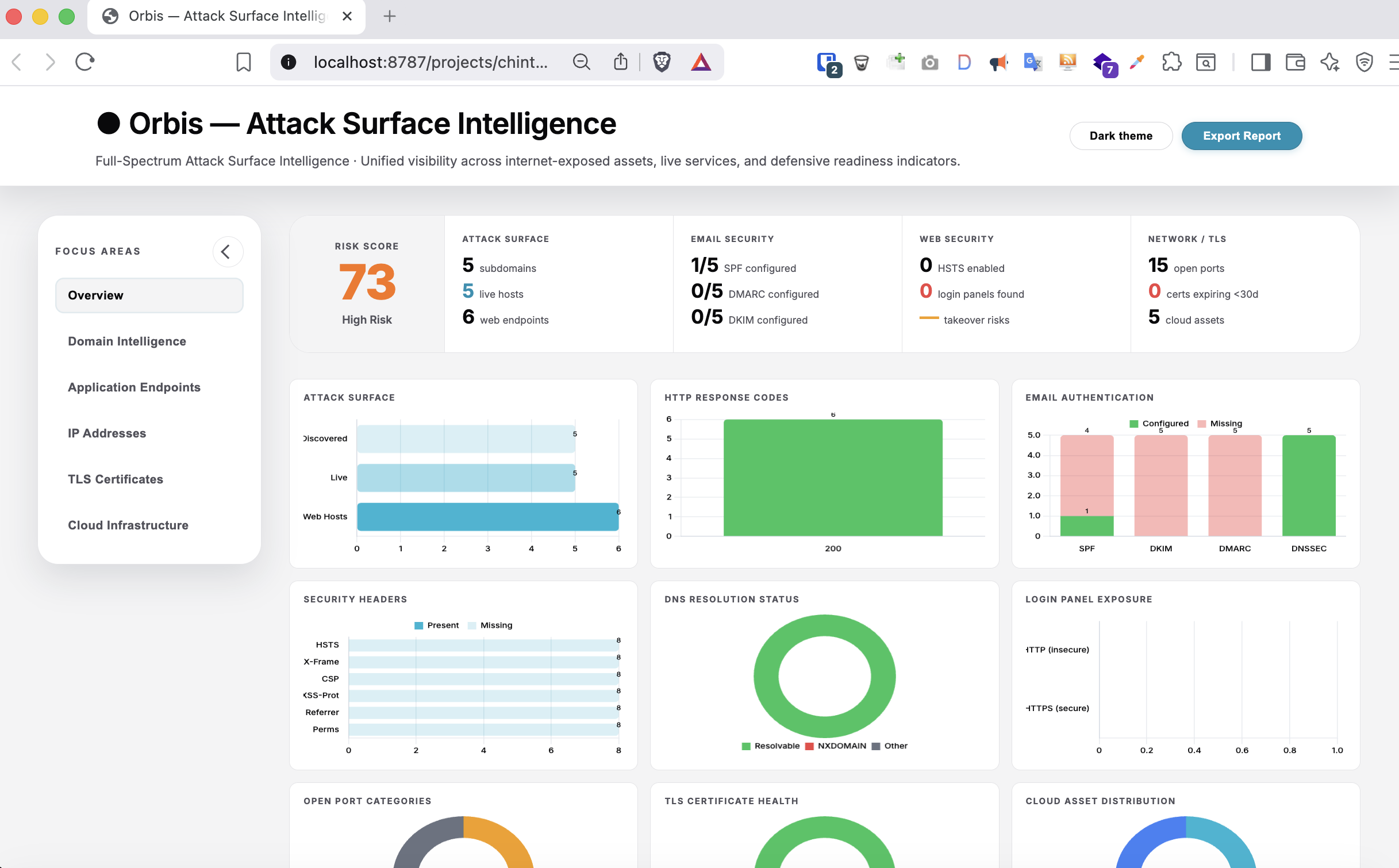Toggle Configured series in Email Authentication legend

(1159, 424)
